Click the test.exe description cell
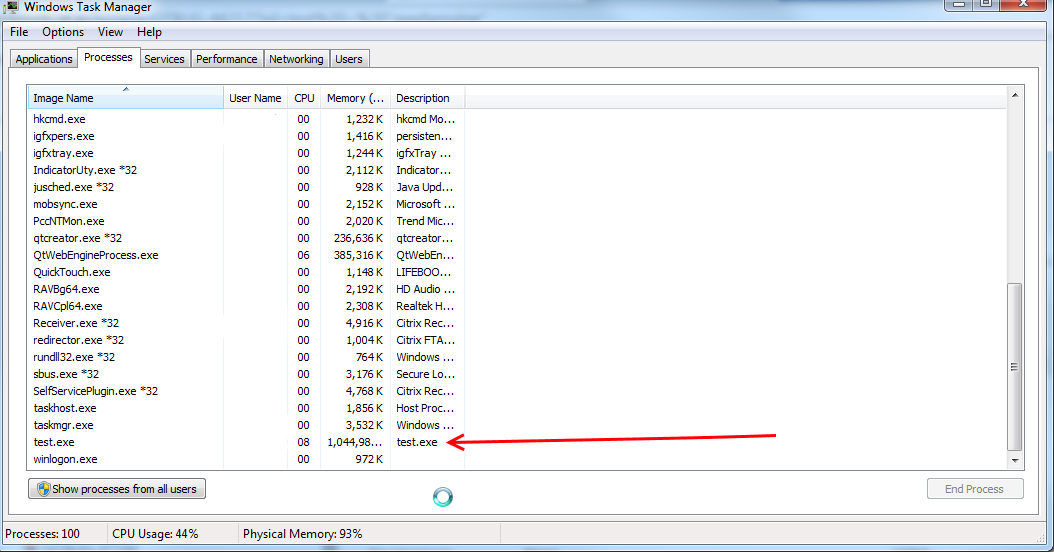Viewport: 1054px width, 552px height. [417, 442]
